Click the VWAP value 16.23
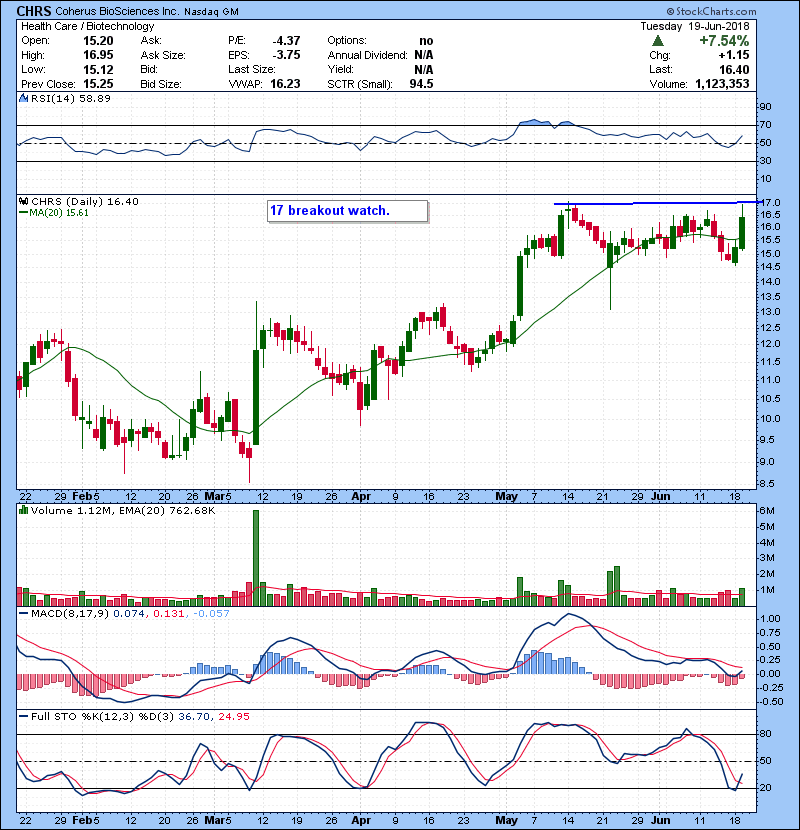The height and width of the screenshot is (830, 800). point(285,84)
